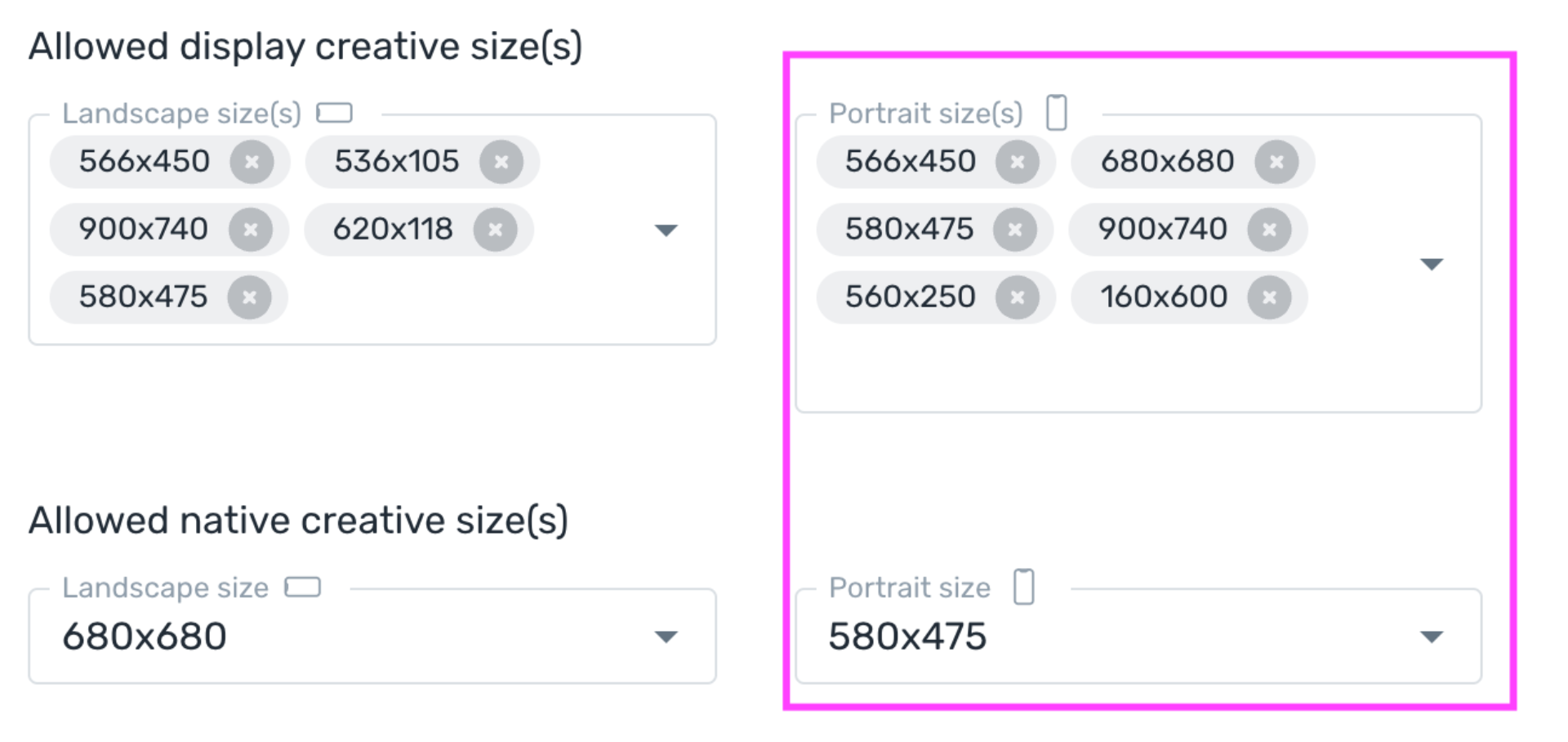Remove landscape size 536x105 chip

tap(501, 162)
